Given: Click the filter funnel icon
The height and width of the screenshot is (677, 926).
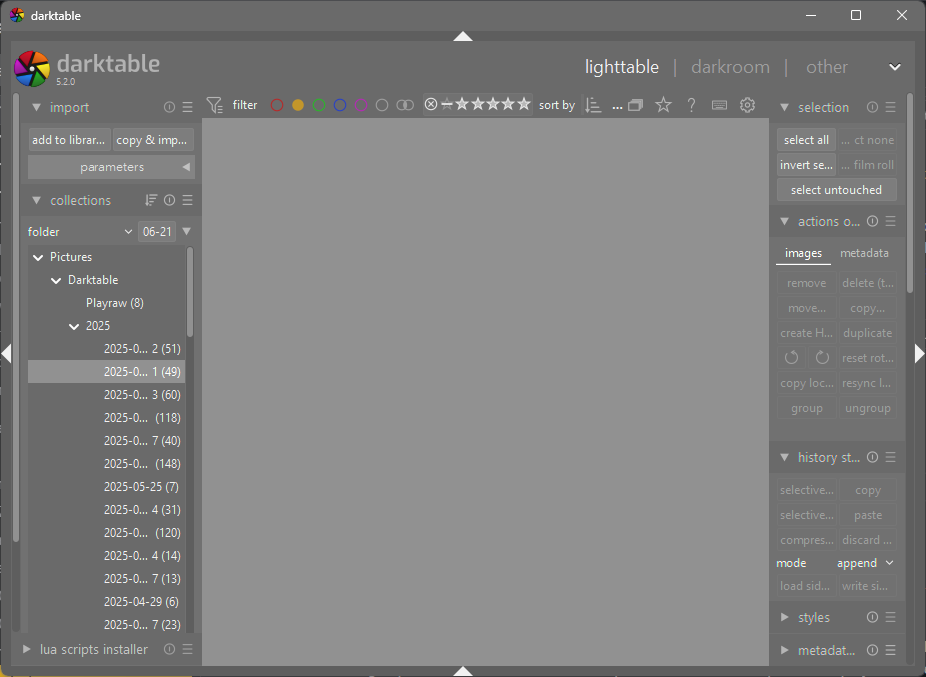Looking at the screenshot, I should tap(214, 105).
